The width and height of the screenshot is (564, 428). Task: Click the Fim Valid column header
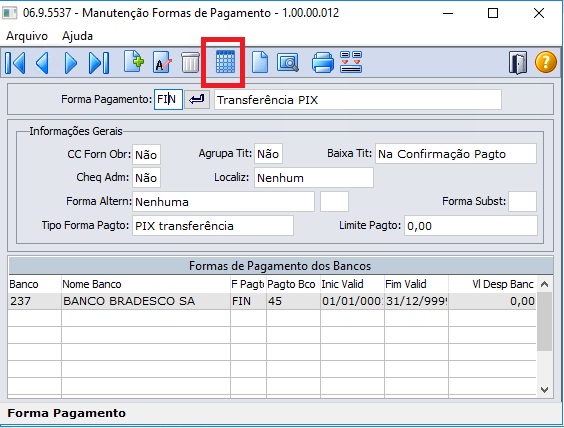tap(416, 284)
